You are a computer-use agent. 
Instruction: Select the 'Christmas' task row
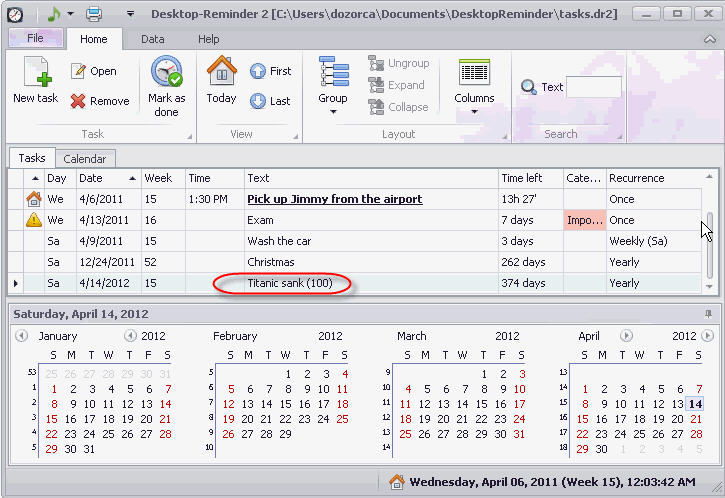pos(354,262)
